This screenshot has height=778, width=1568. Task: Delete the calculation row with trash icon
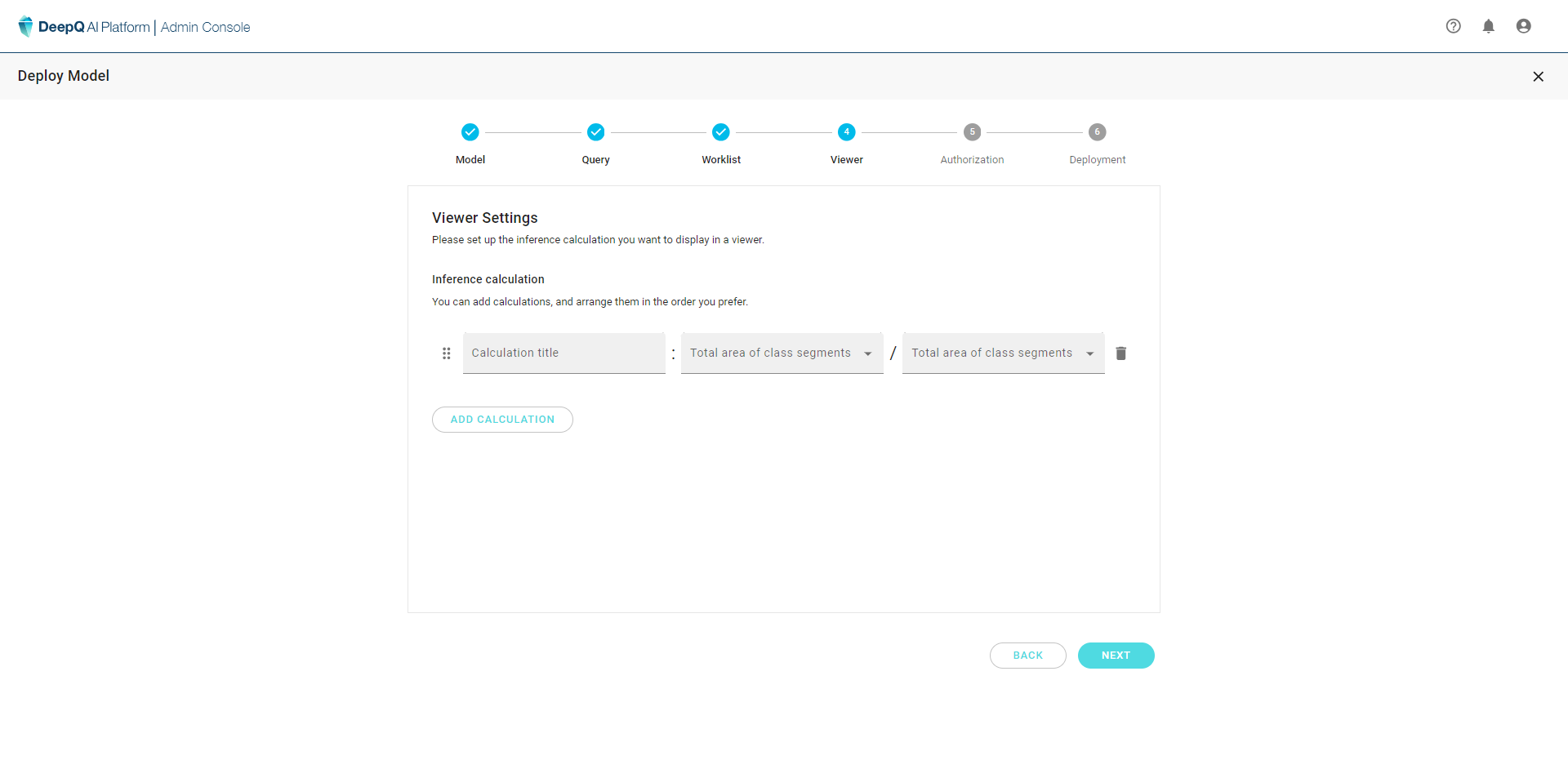1120,353
